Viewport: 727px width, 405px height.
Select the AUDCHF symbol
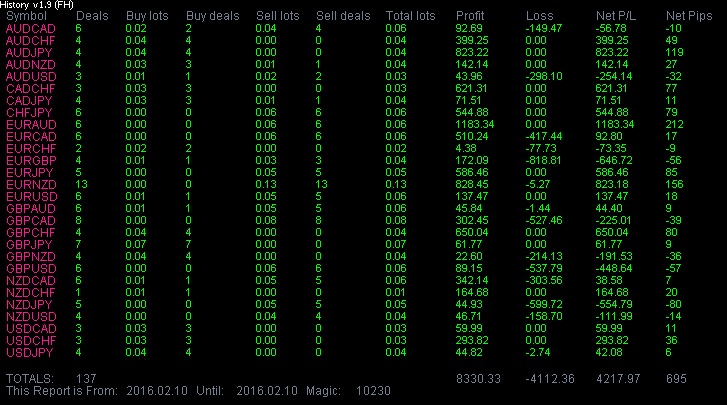pos(31,40)
